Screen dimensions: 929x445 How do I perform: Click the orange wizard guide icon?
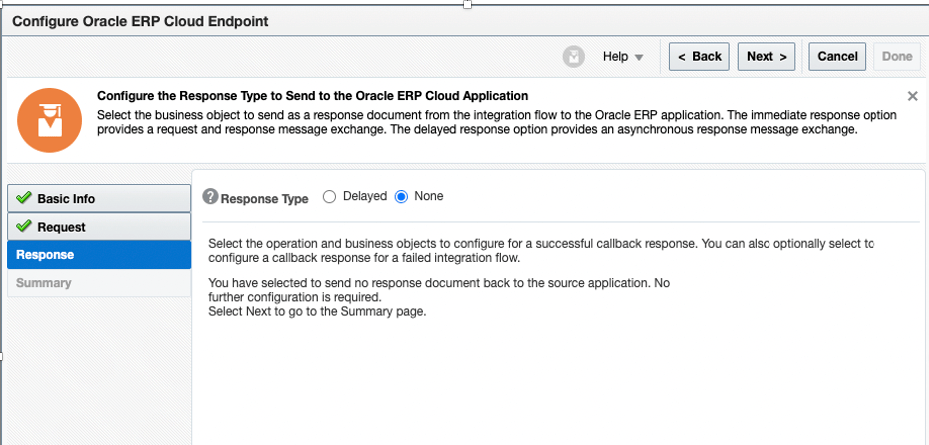50,121
